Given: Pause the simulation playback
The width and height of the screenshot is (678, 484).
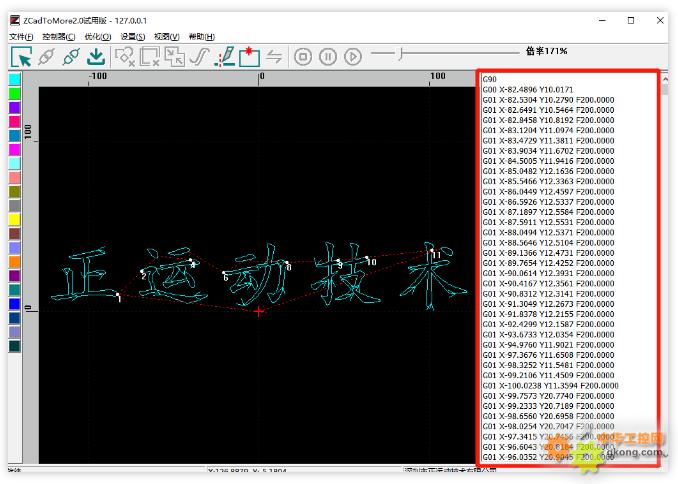Looking at the screenshot, I should click(328, 57).
